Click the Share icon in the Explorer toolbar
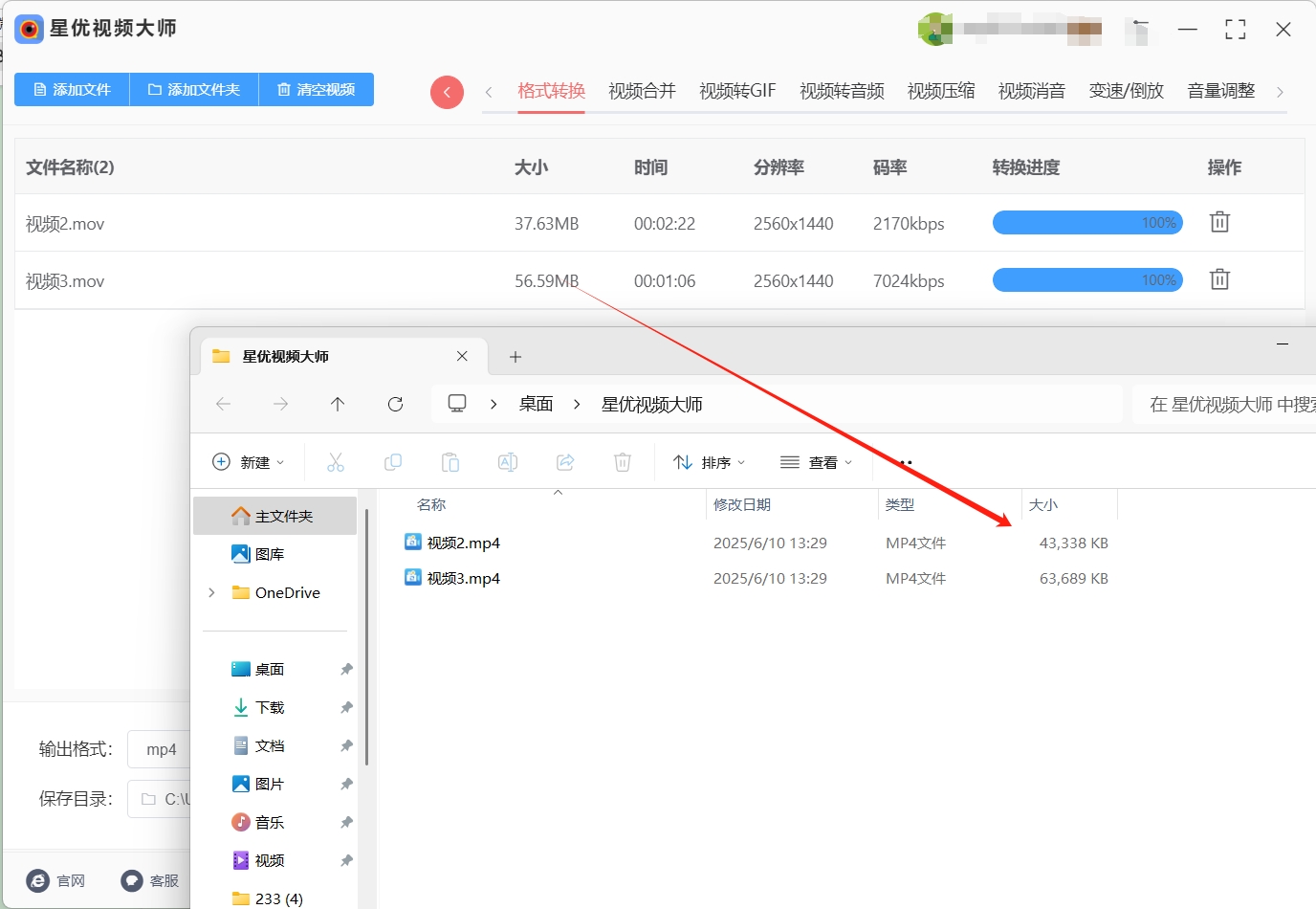This screenshot has height=909, width=1316. coord(565,462)
